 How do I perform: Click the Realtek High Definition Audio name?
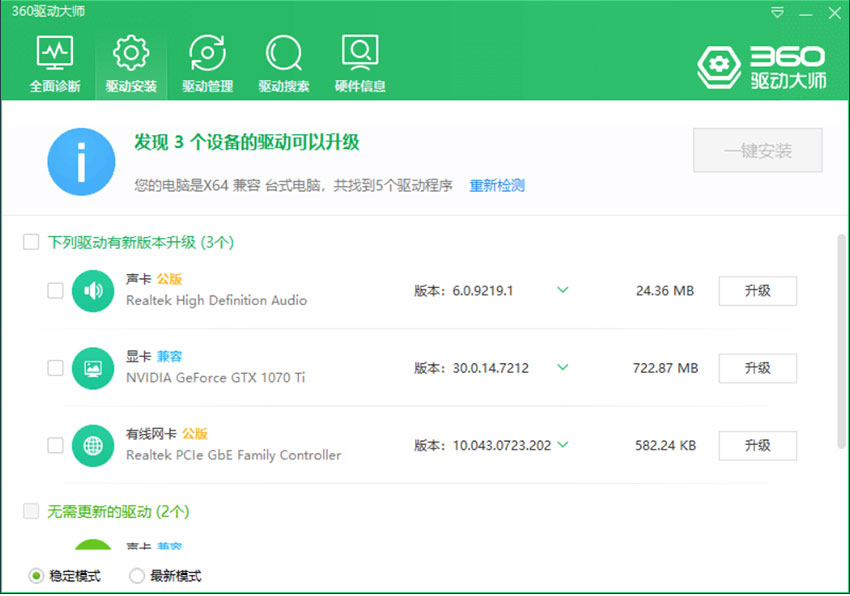click(216, 300)
